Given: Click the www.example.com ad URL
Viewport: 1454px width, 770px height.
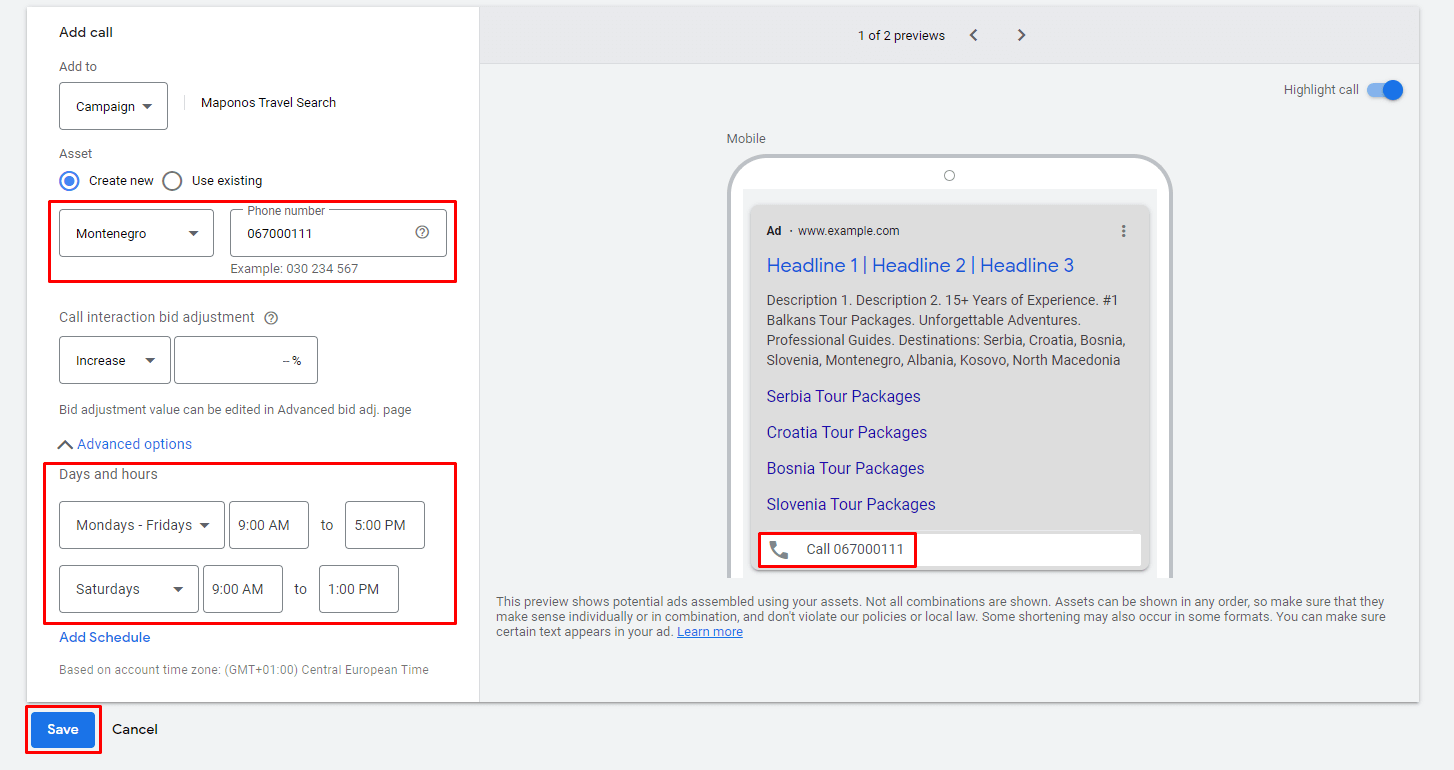Looking at the screenshot, I should click(849, 231).
